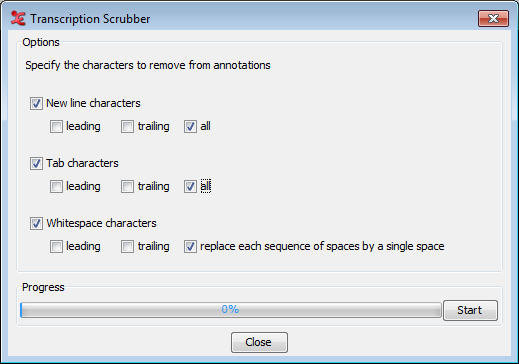Screen dimensions: 519x364
Task: Uncheck replace each sequence of spaces option
Action: 190,246
